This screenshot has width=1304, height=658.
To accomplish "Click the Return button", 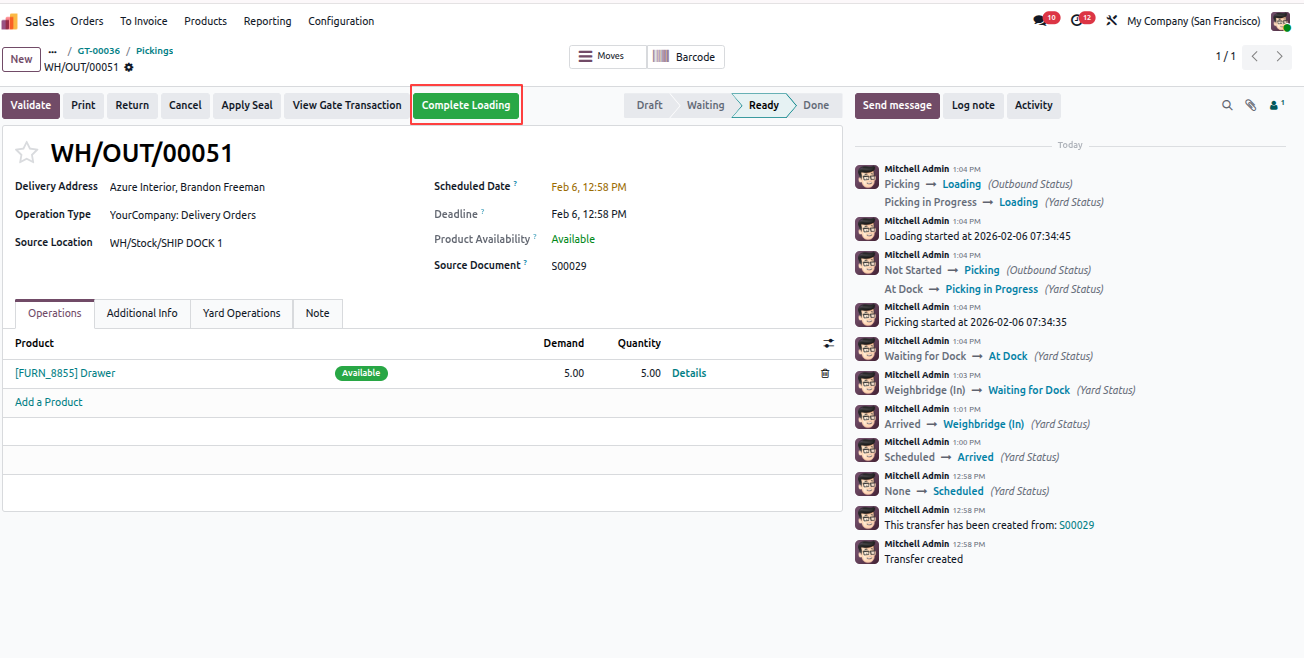I will pyautogui.click(x=132, y=105).
